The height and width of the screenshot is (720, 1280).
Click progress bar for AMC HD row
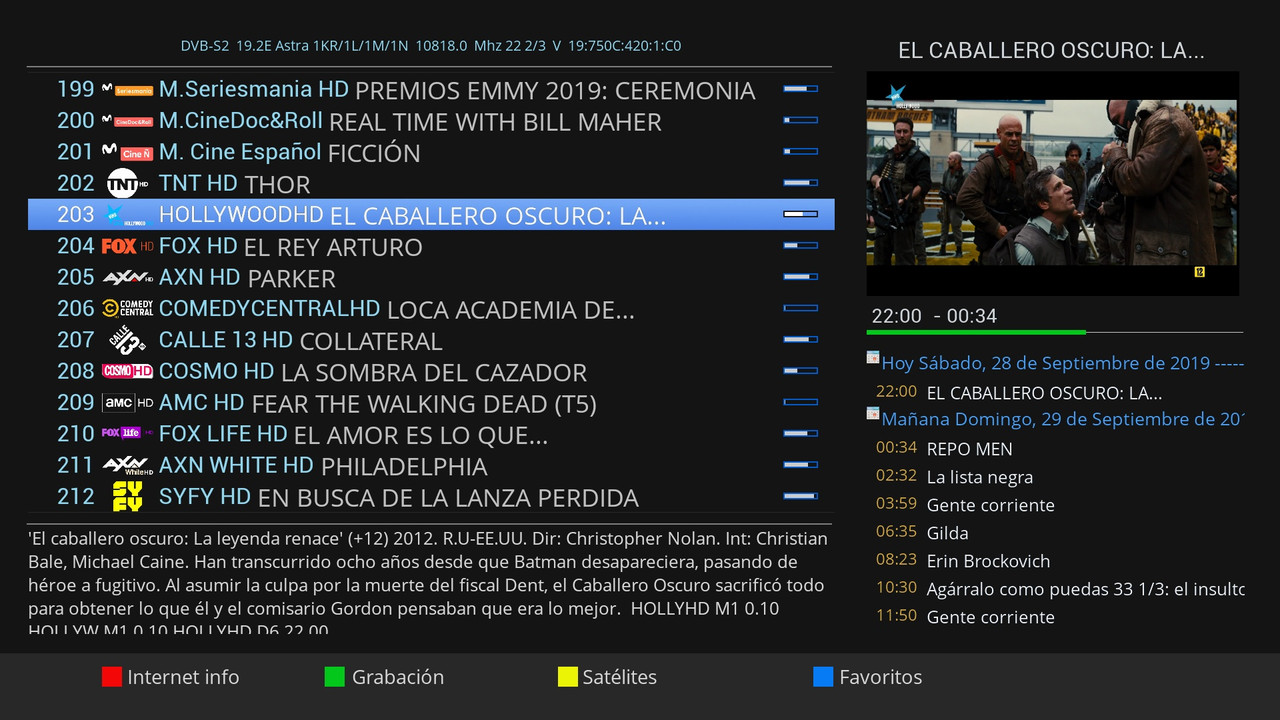click(800, 402)
